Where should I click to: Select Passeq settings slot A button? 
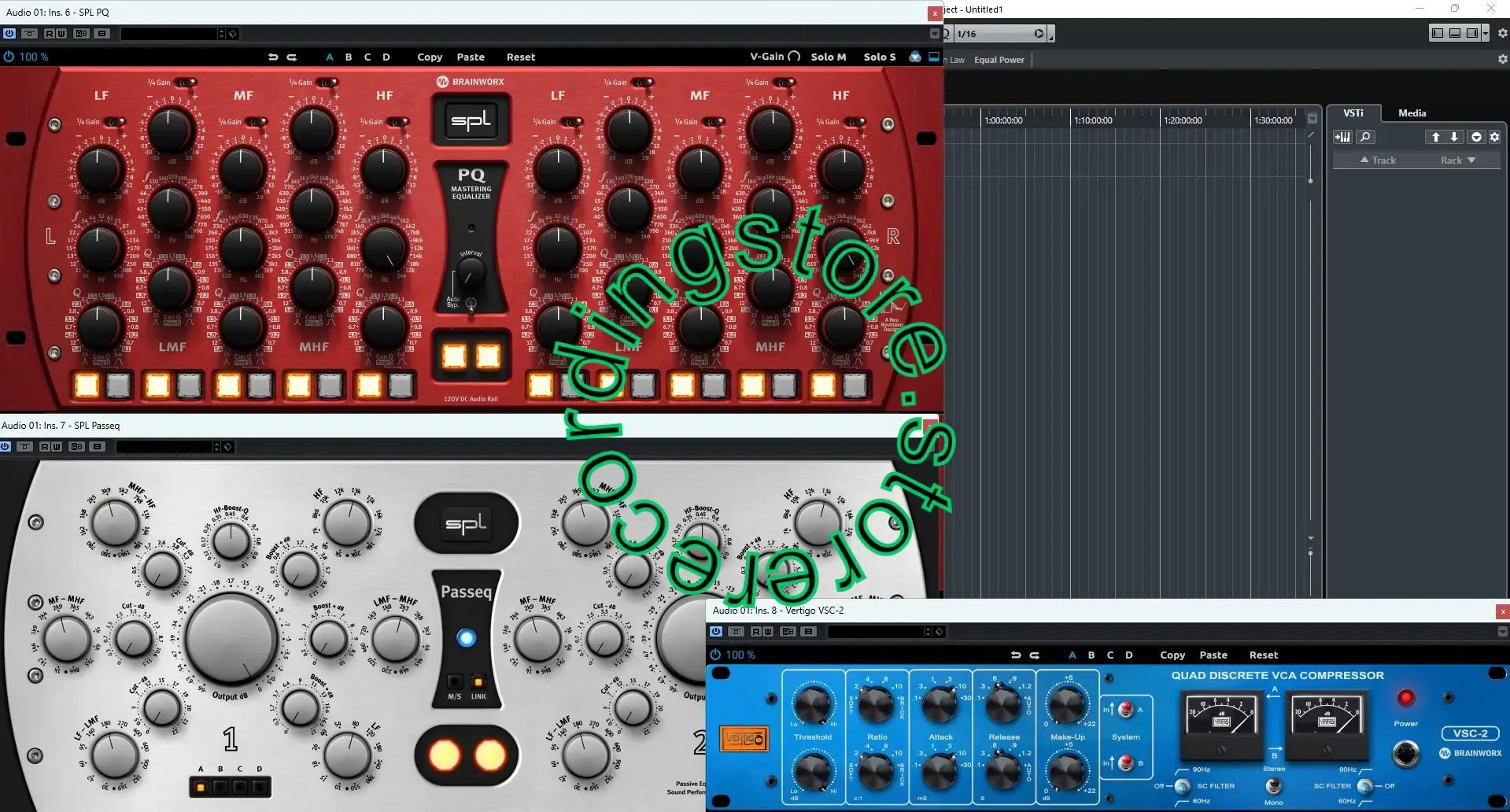[x=201, y=787]
